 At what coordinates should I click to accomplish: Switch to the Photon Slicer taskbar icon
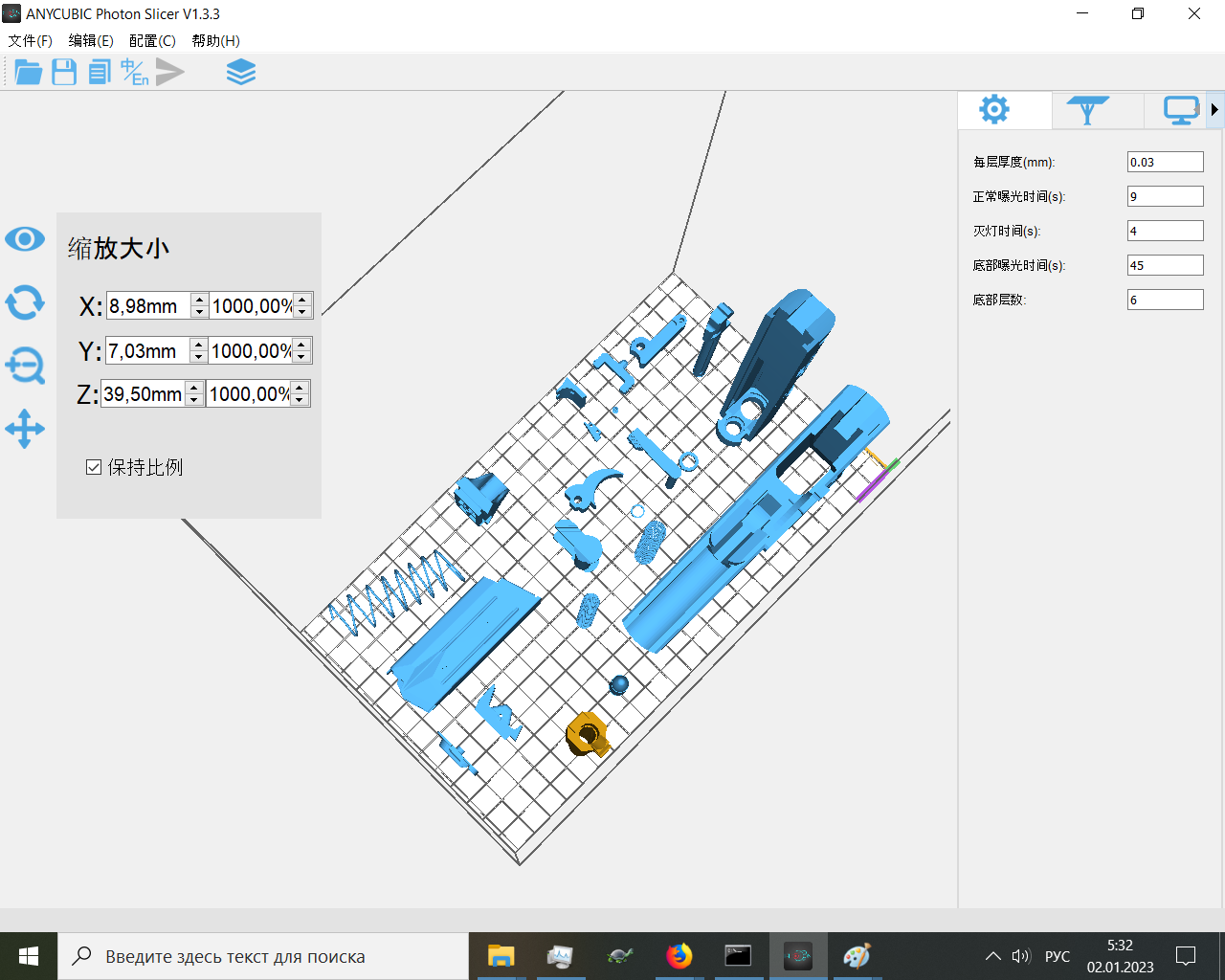click(797, 956)
